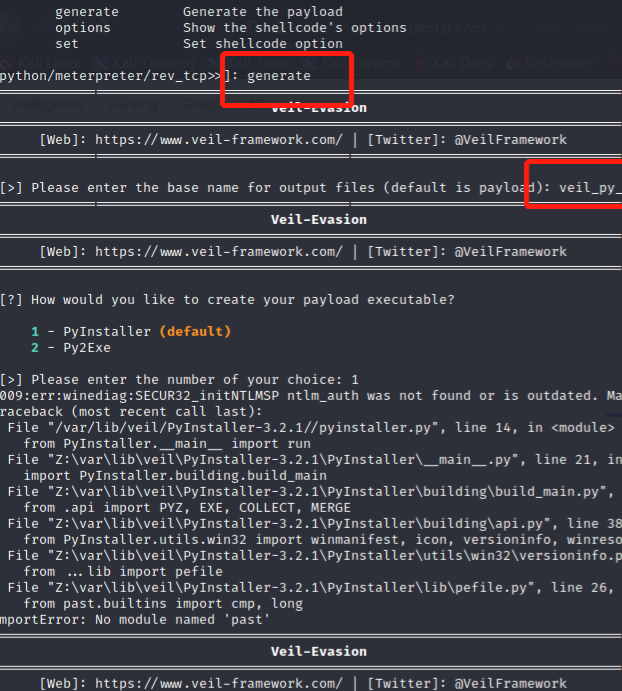This screenshot has width=622, height=691.
Task: Click 'from past.builtins import cmp, long'
Action: coord(163,604)
